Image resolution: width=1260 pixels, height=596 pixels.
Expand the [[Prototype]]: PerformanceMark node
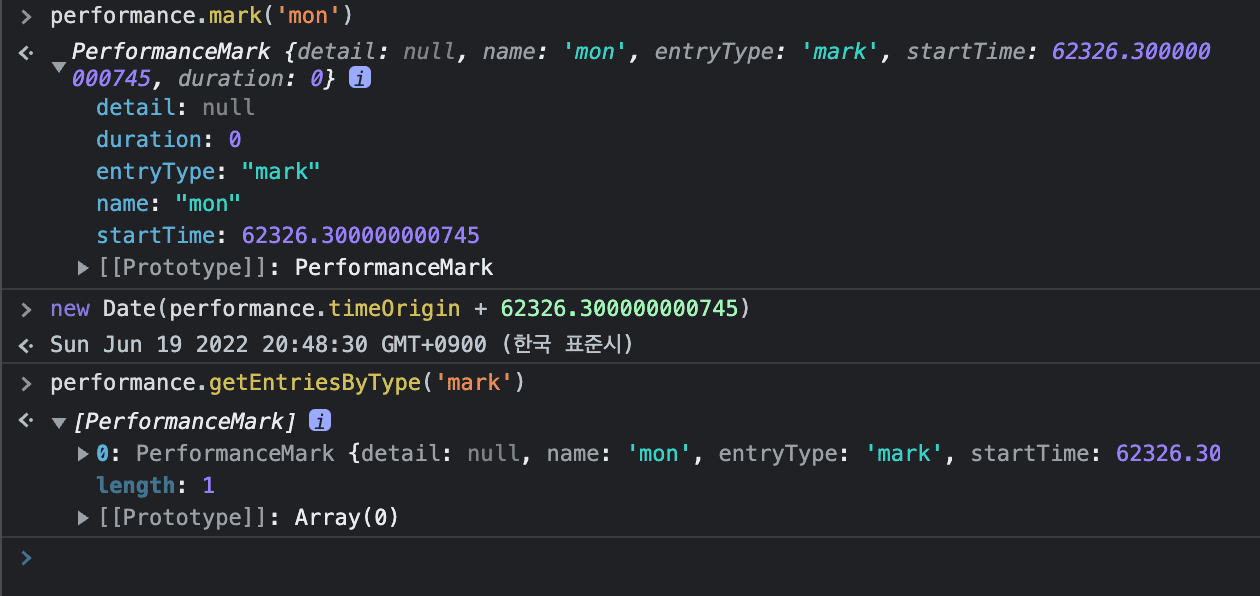tap(84, 268)
